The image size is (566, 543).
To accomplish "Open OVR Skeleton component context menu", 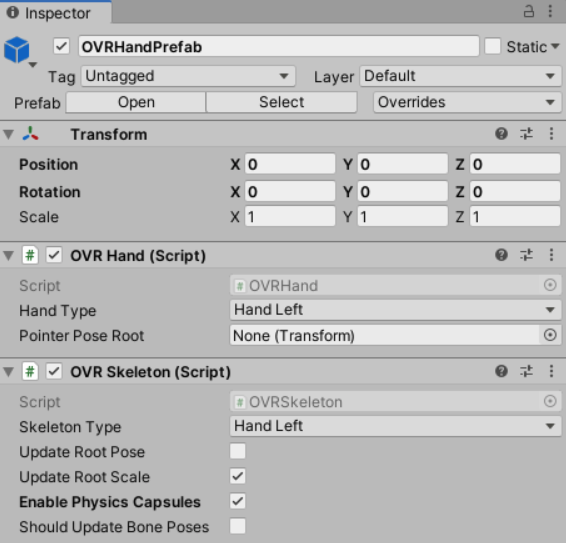I will coord(551,371).
